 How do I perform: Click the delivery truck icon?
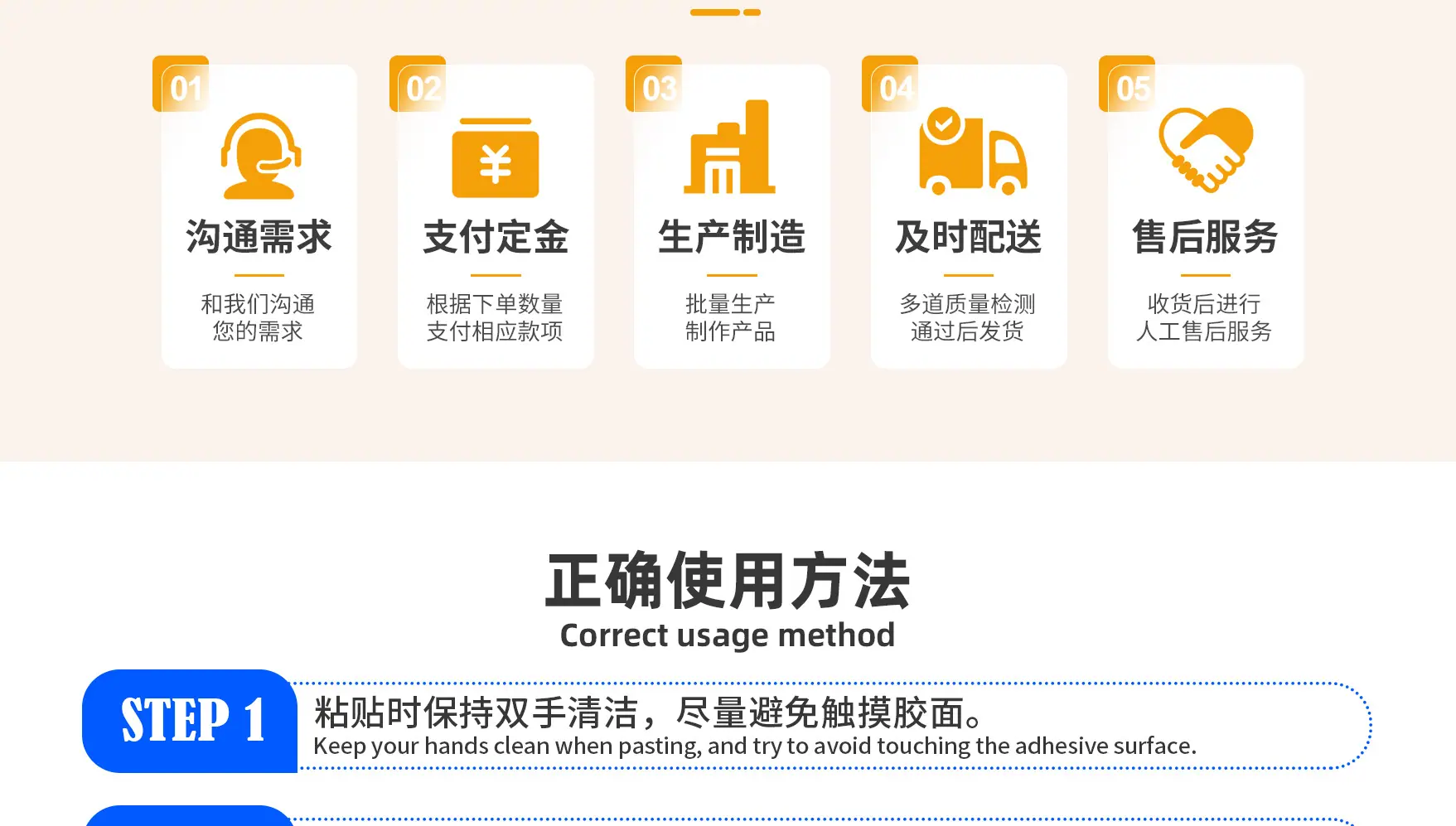973,151
